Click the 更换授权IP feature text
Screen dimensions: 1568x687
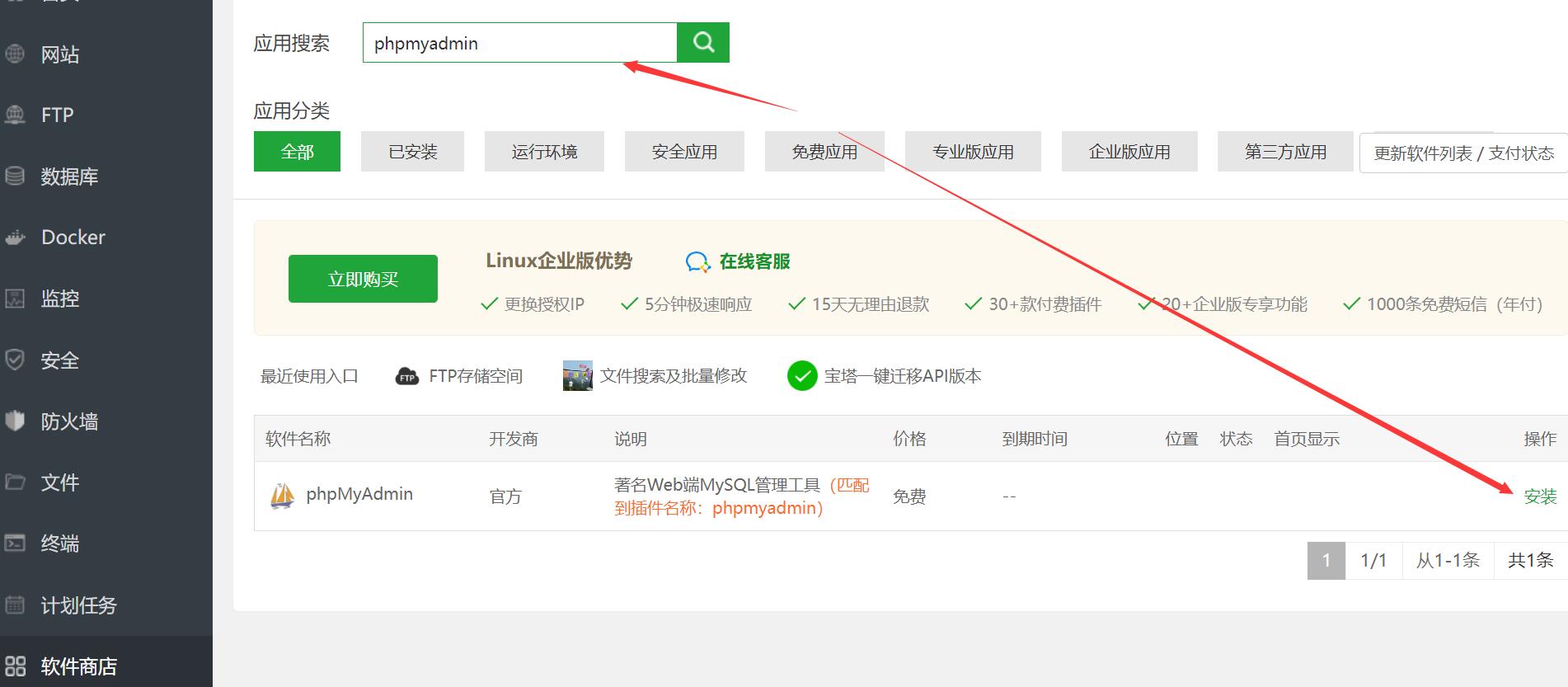click(x=544, y=304)
